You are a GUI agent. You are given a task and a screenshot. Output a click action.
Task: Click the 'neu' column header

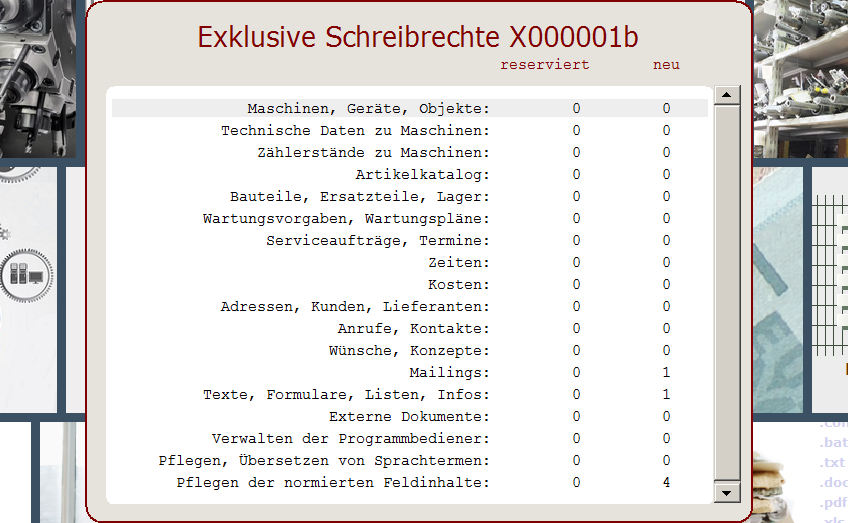(666, 65)
